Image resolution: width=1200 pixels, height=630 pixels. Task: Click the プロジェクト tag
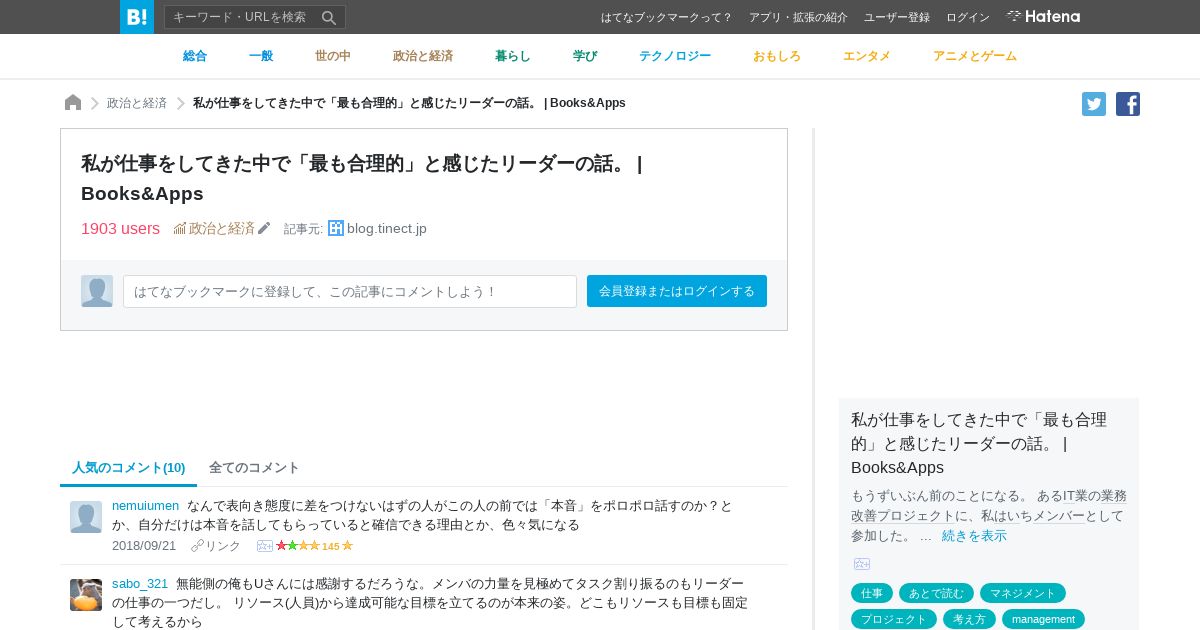[x=894, y=619]
